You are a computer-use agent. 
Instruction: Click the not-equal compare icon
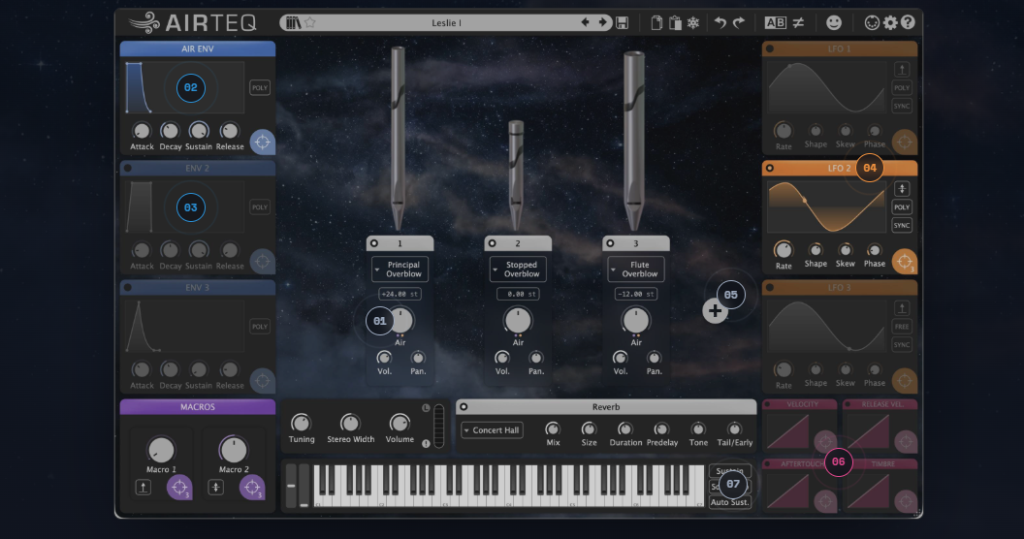tap(798, 23)
